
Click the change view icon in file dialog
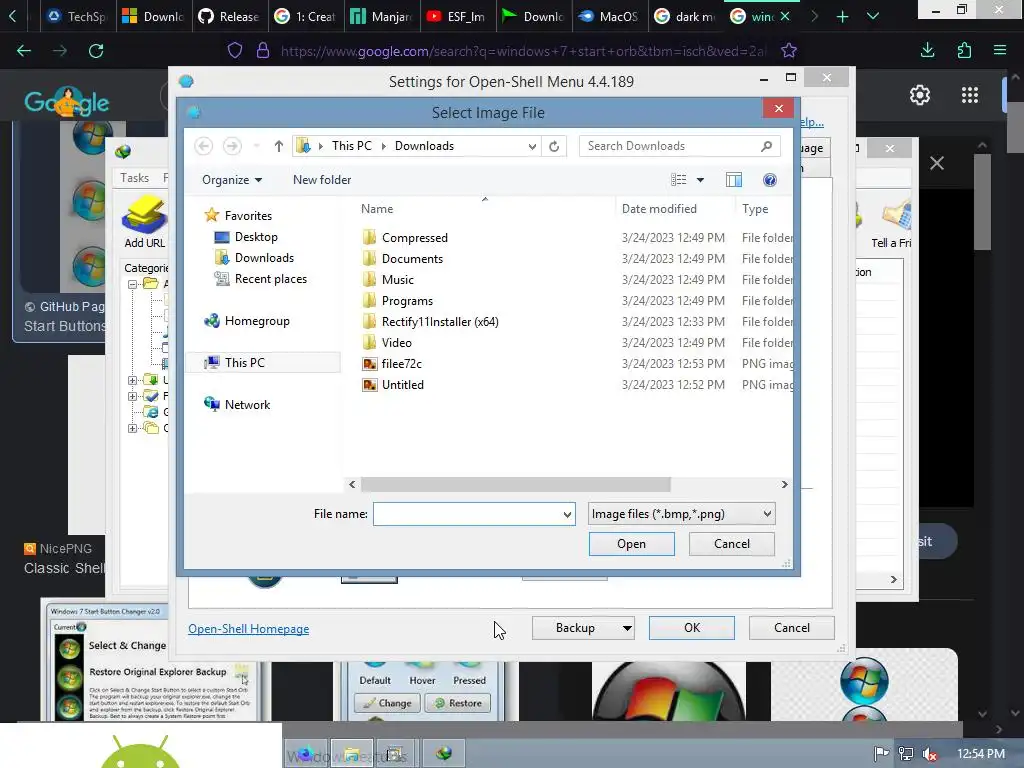pos(679,180)
